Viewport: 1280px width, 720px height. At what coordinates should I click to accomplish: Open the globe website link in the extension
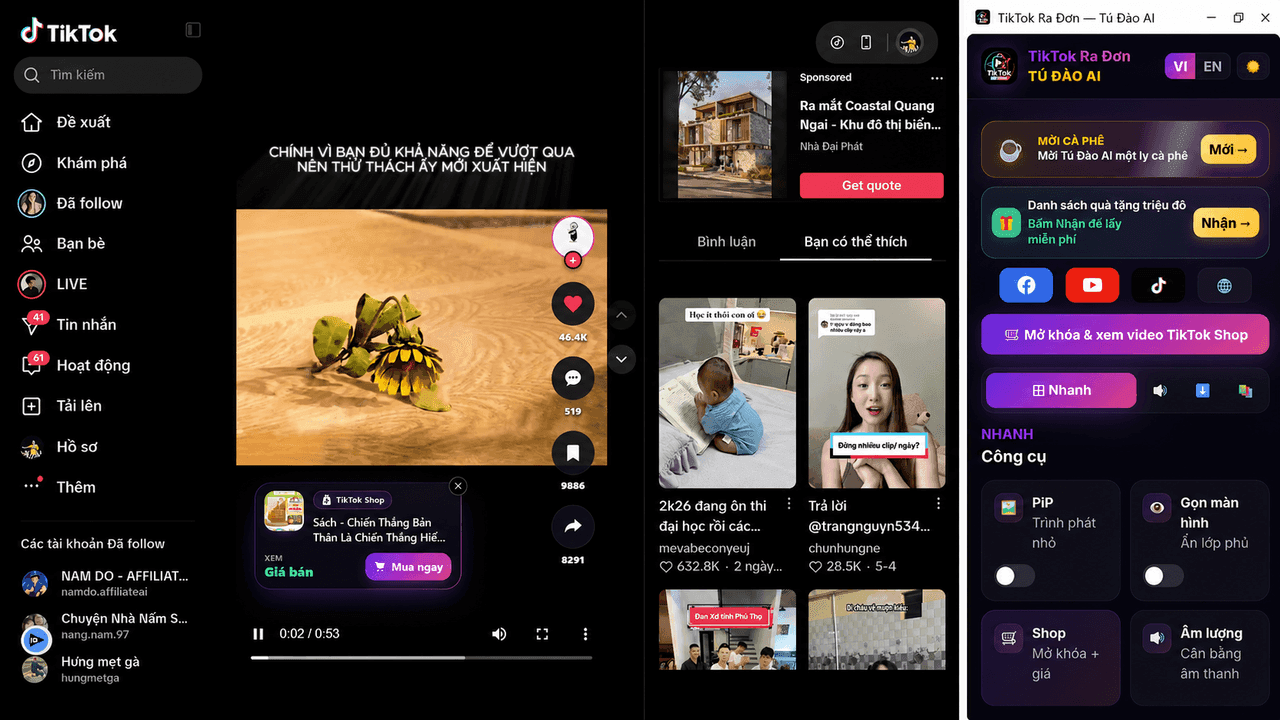1224,285
